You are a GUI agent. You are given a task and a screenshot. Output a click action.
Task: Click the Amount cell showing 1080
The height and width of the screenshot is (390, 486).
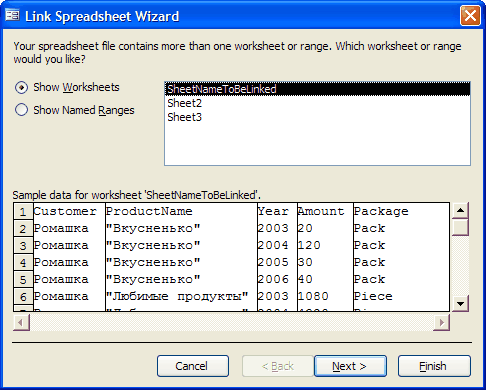coord(325,296)
